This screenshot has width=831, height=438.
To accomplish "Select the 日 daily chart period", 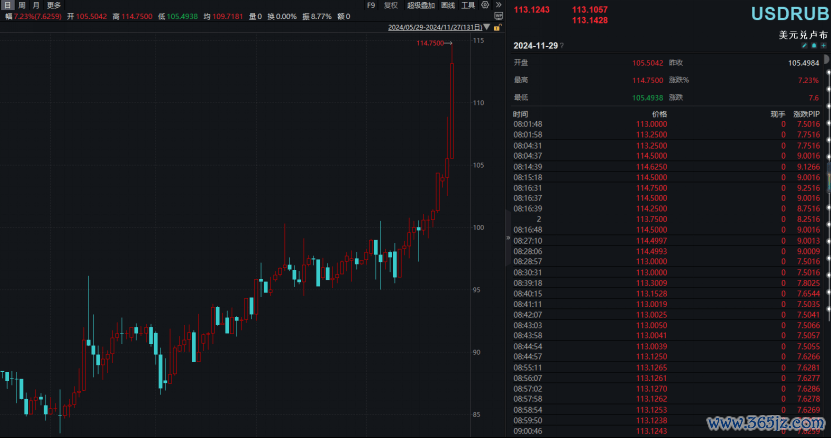I will click(7, 5).
